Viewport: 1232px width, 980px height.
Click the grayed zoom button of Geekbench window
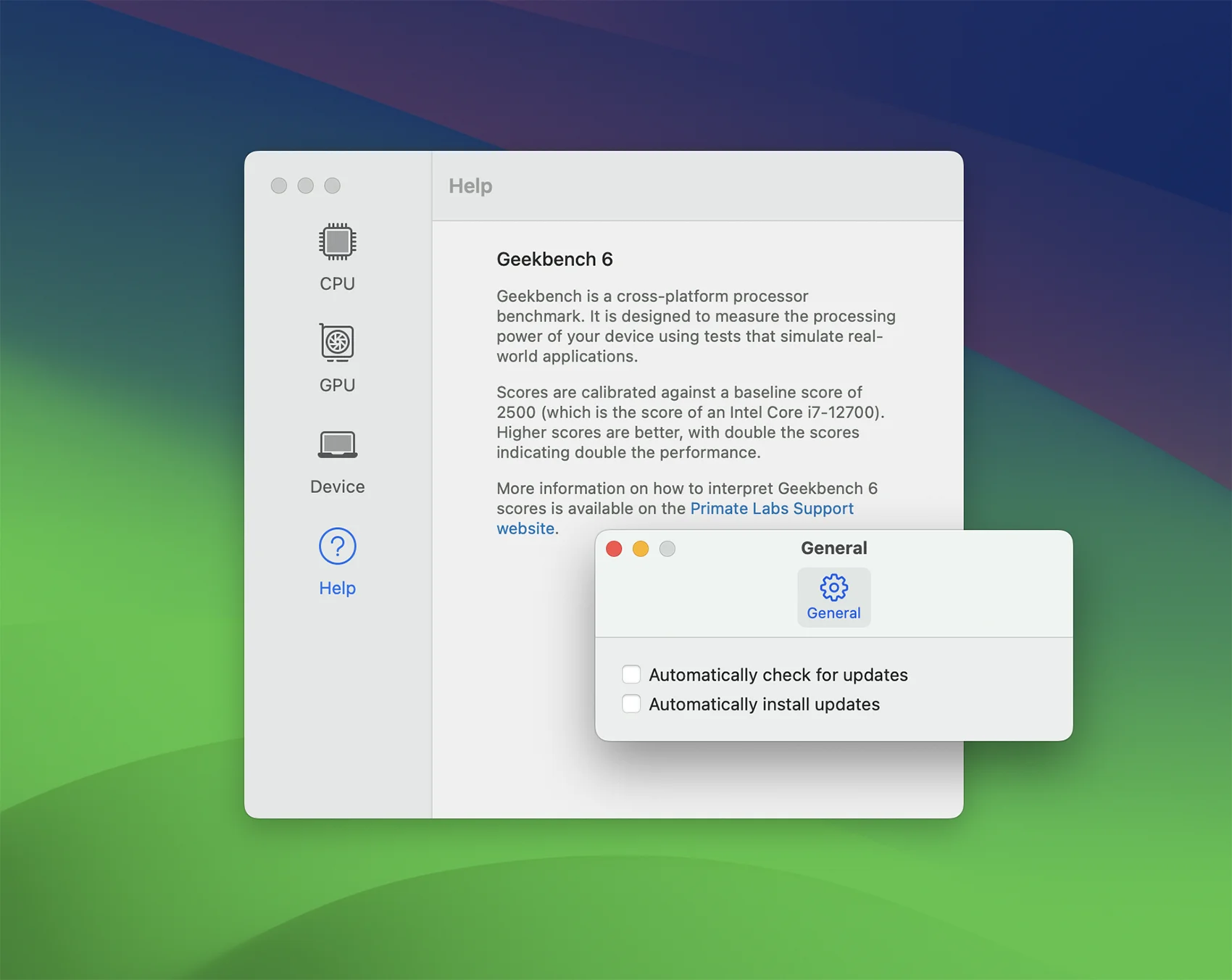pos(333,186)
